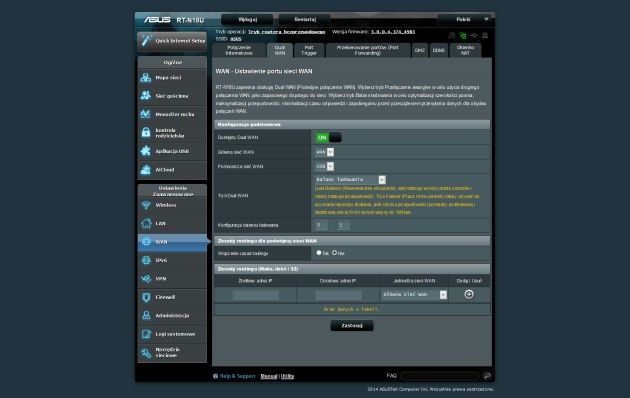Open VPN settings
The width and height of the screenshot is (630, 398).
pos(172,279)
